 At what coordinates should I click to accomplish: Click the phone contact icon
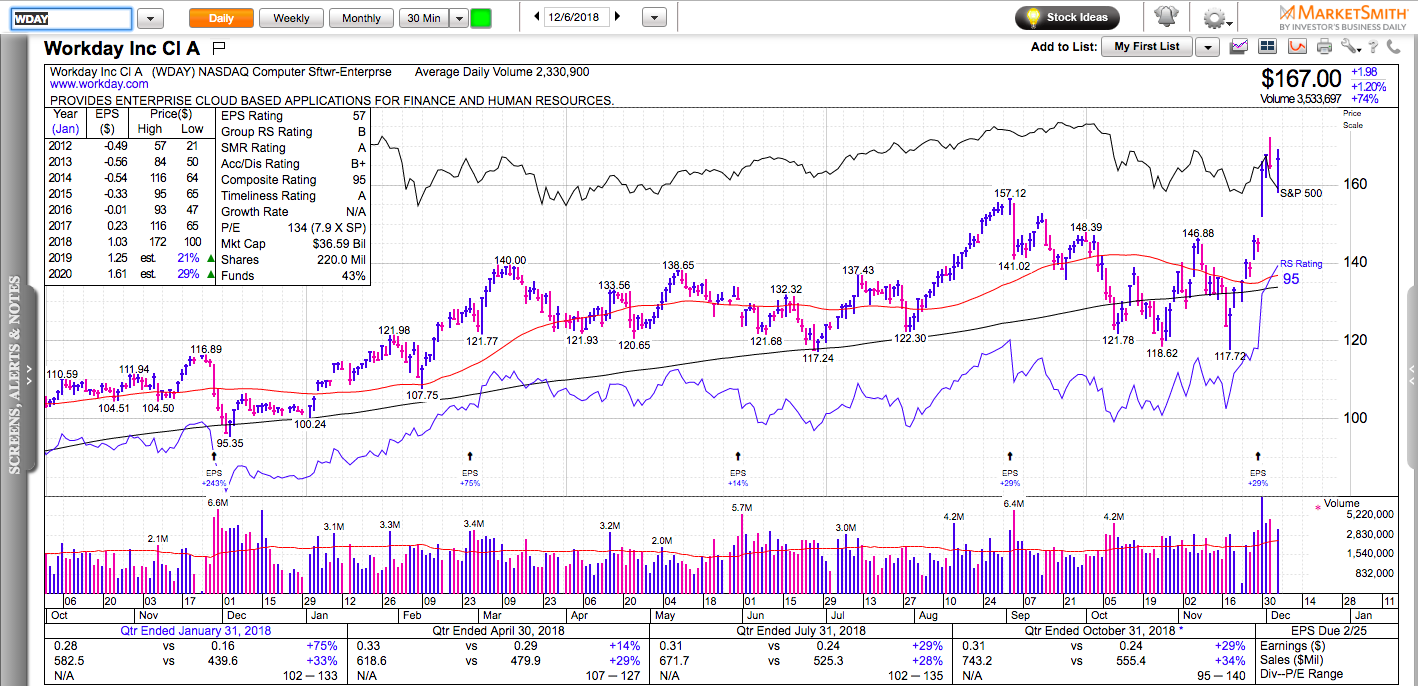pos(1395,46)
